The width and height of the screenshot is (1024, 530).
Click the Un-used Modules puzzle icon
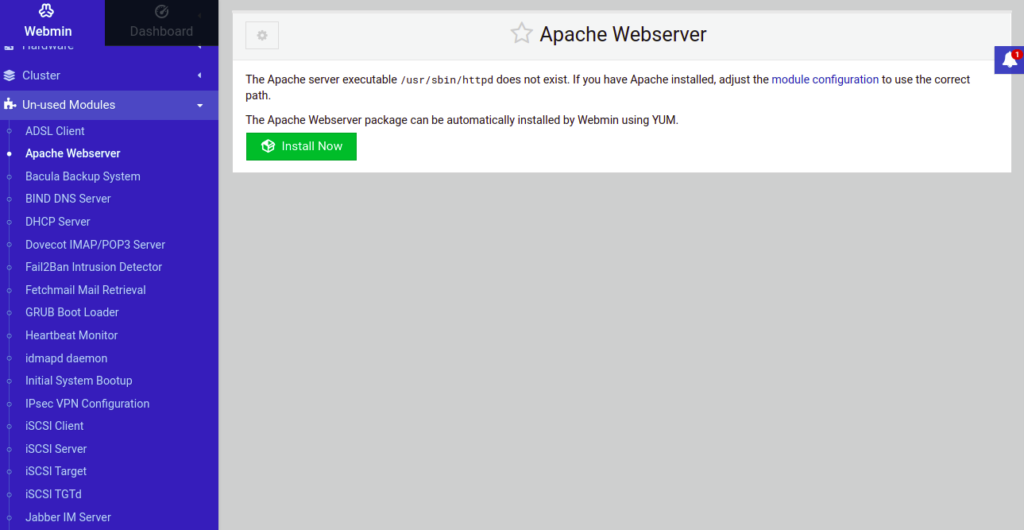[x=9, y=104]
